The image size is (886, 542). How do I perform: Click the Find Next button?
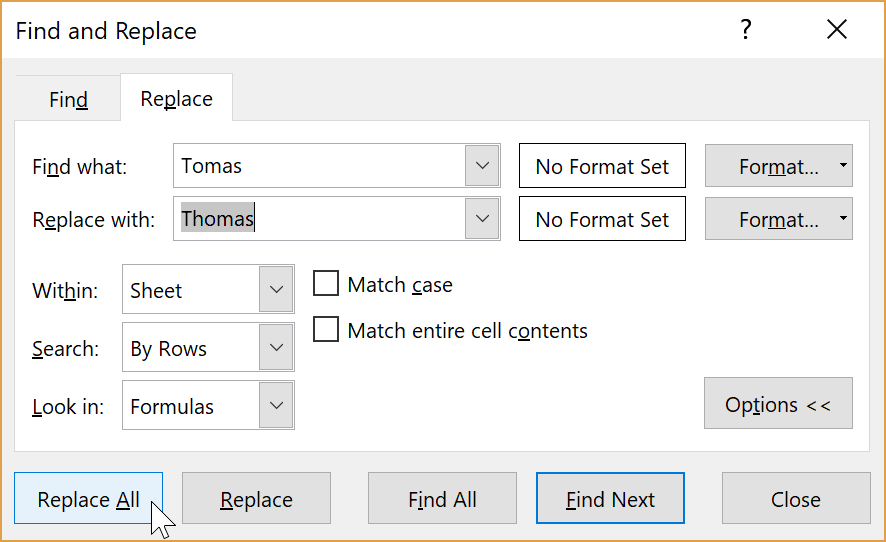(610, 498)
